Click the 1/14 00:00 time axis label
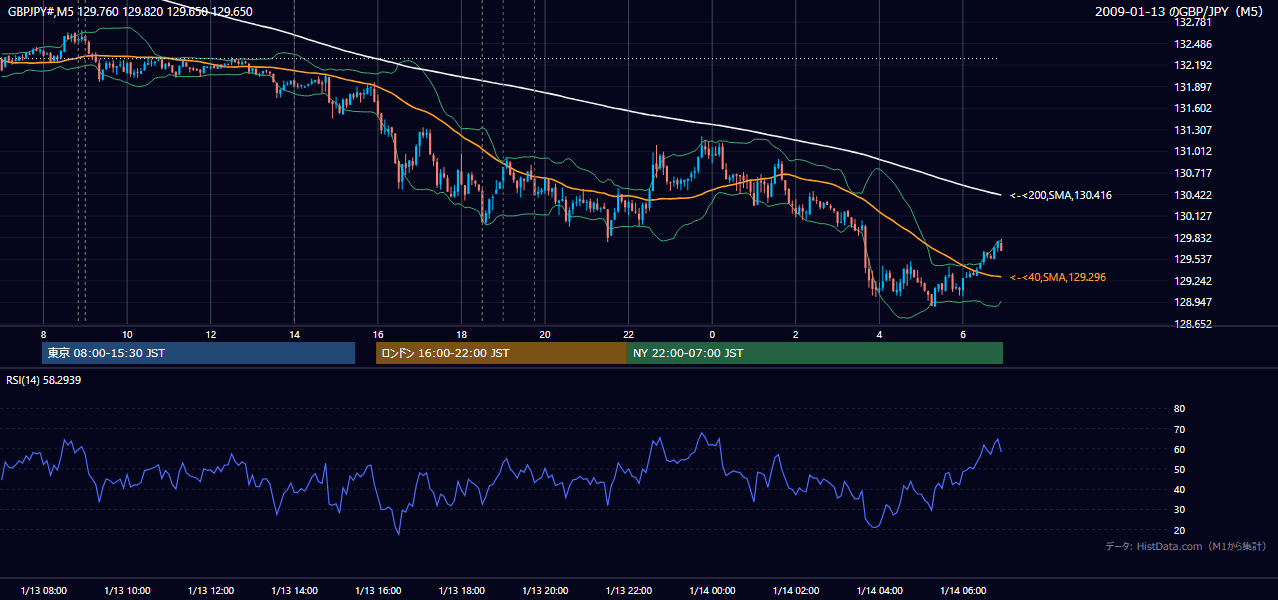Image resolution: width=1278 pixels, height=600 pixels. coord(712,590)
